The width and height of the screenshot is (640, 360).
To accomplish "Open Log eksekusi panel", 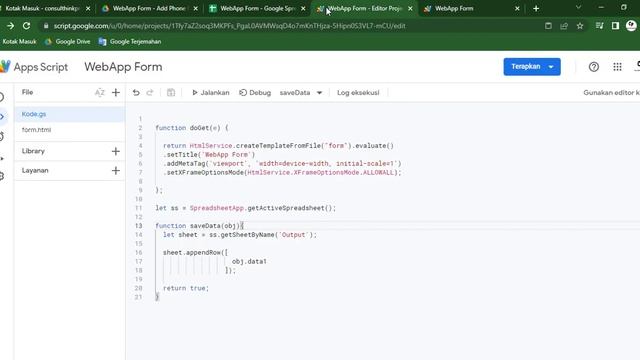I will (358, 93).
